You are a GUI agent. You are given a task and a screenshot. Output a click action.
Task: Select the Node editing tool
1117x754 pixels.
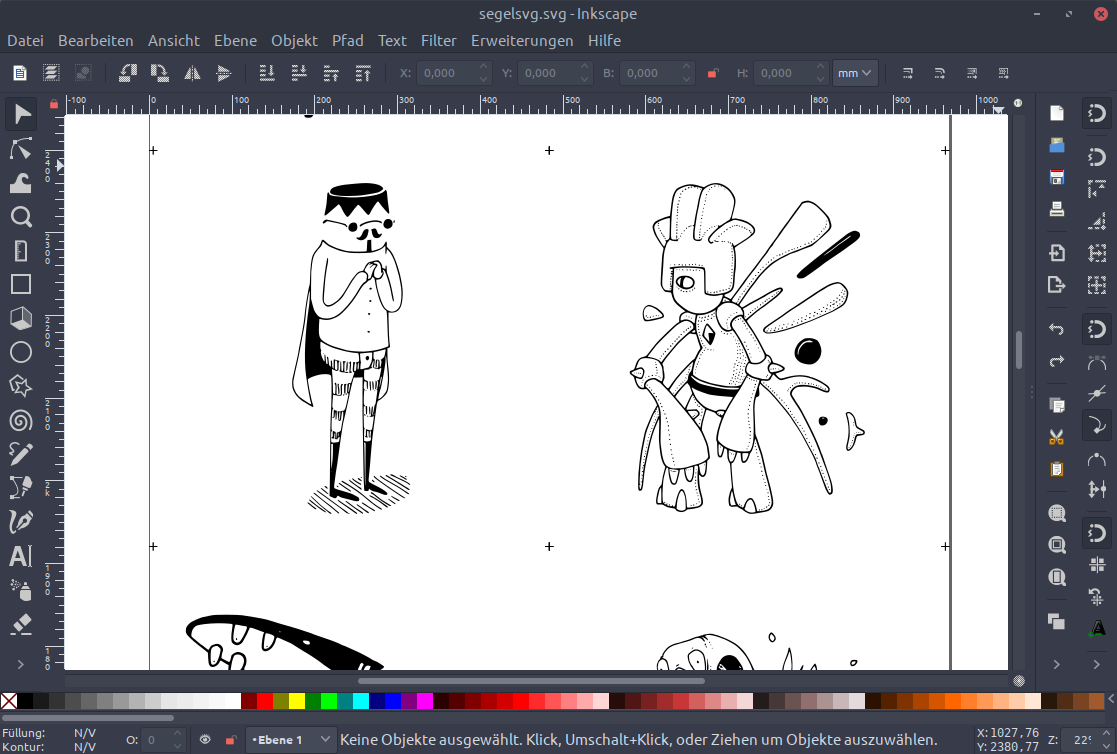[21, 149]
